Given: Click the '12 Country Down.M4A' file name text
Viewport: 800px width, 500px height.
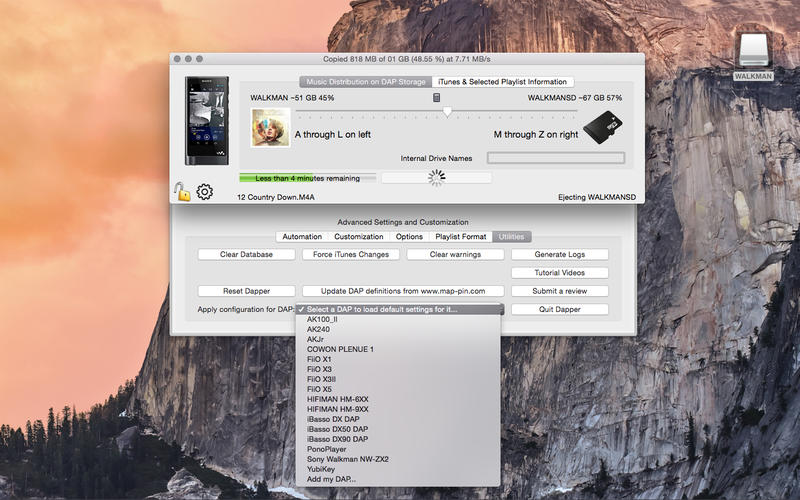Looking at the screenshot, I should 276,197.
